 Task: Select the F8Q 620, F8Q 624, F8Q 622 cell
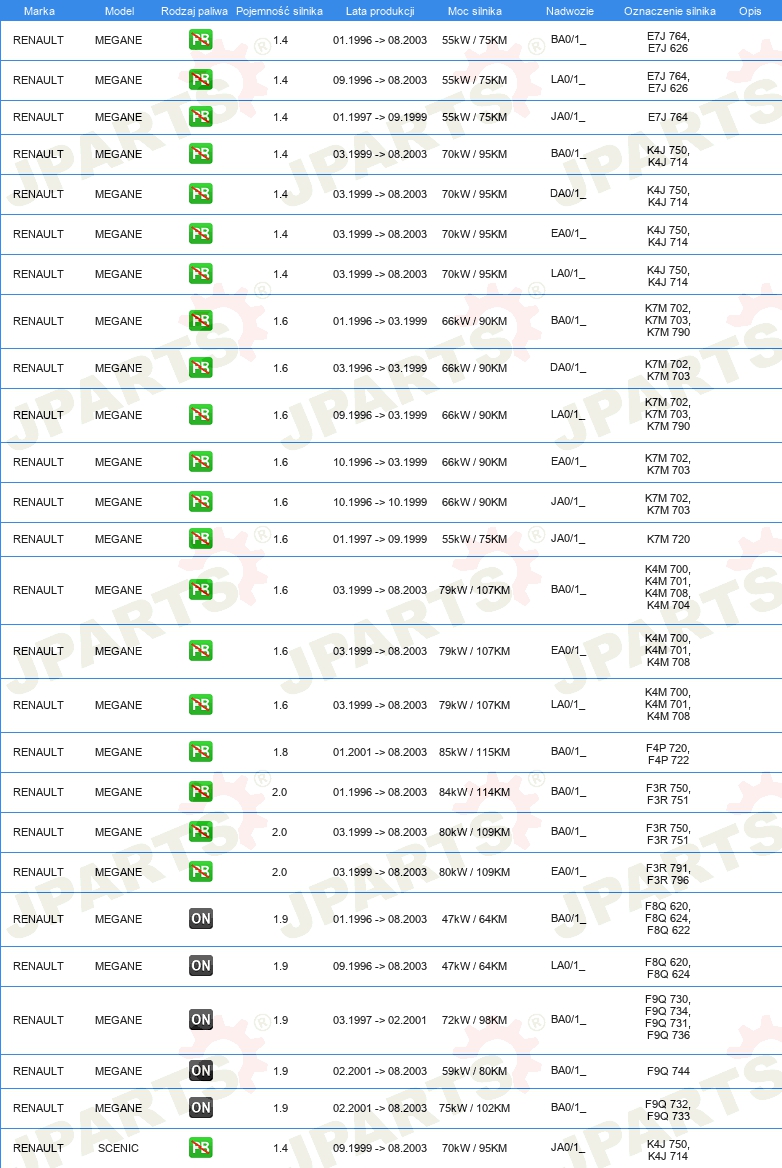tap(668, 918)
